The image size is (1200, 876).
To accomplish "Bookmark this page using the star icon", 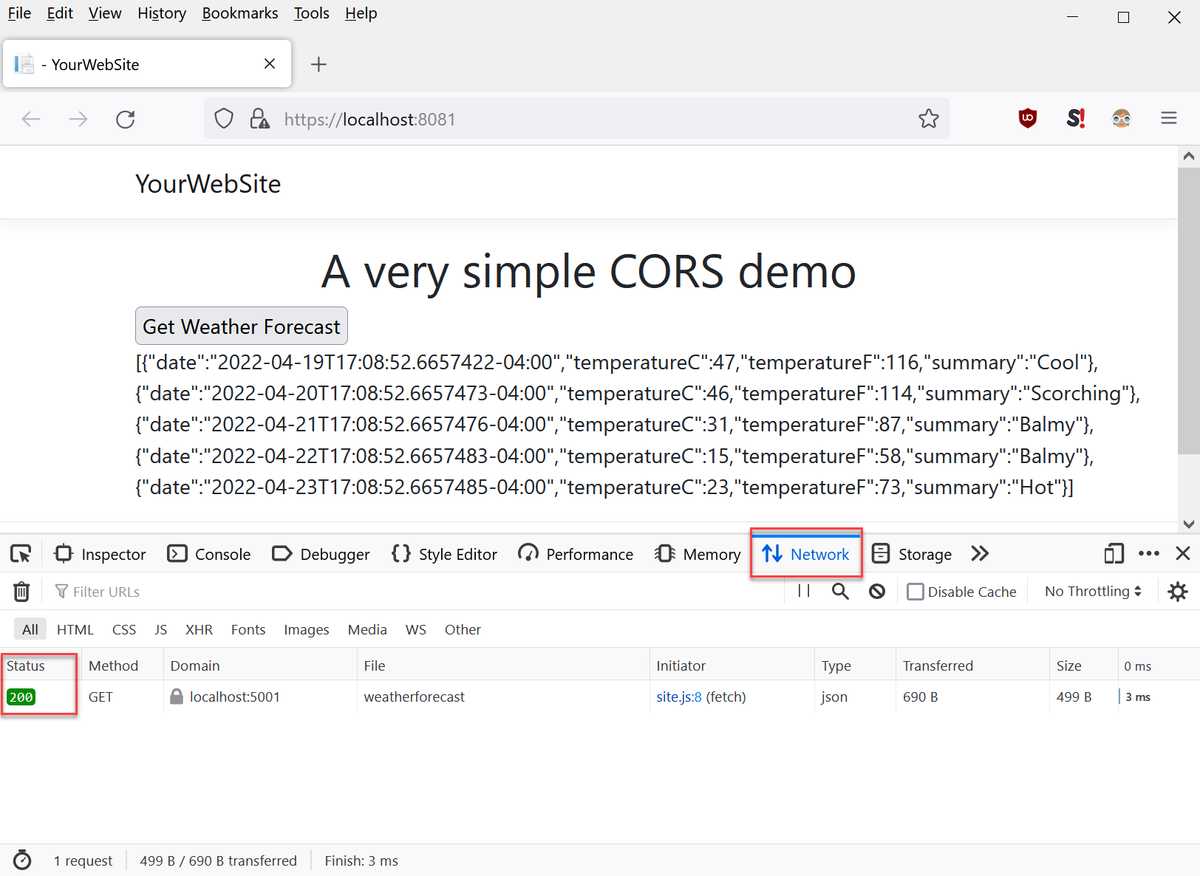I will (x=928, y=118).
